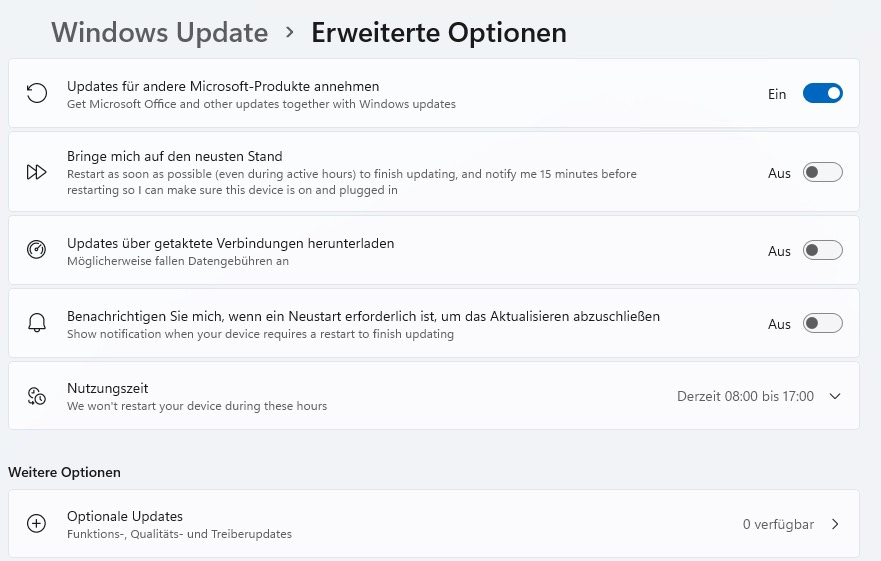Click the 'Erweiterte Optionen' page heading
The image size is (881, 561).
(x=438, y=33)
